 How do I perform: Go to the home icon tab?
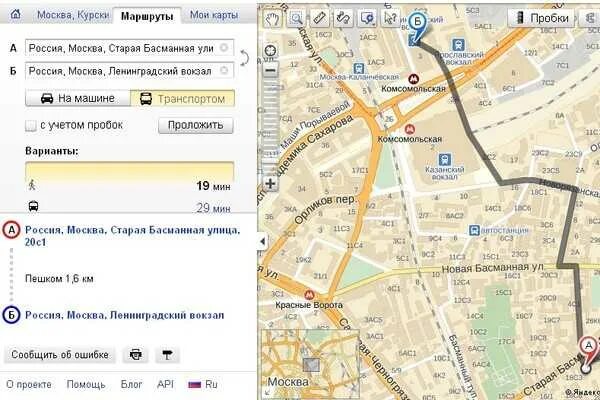coord(15,15)
